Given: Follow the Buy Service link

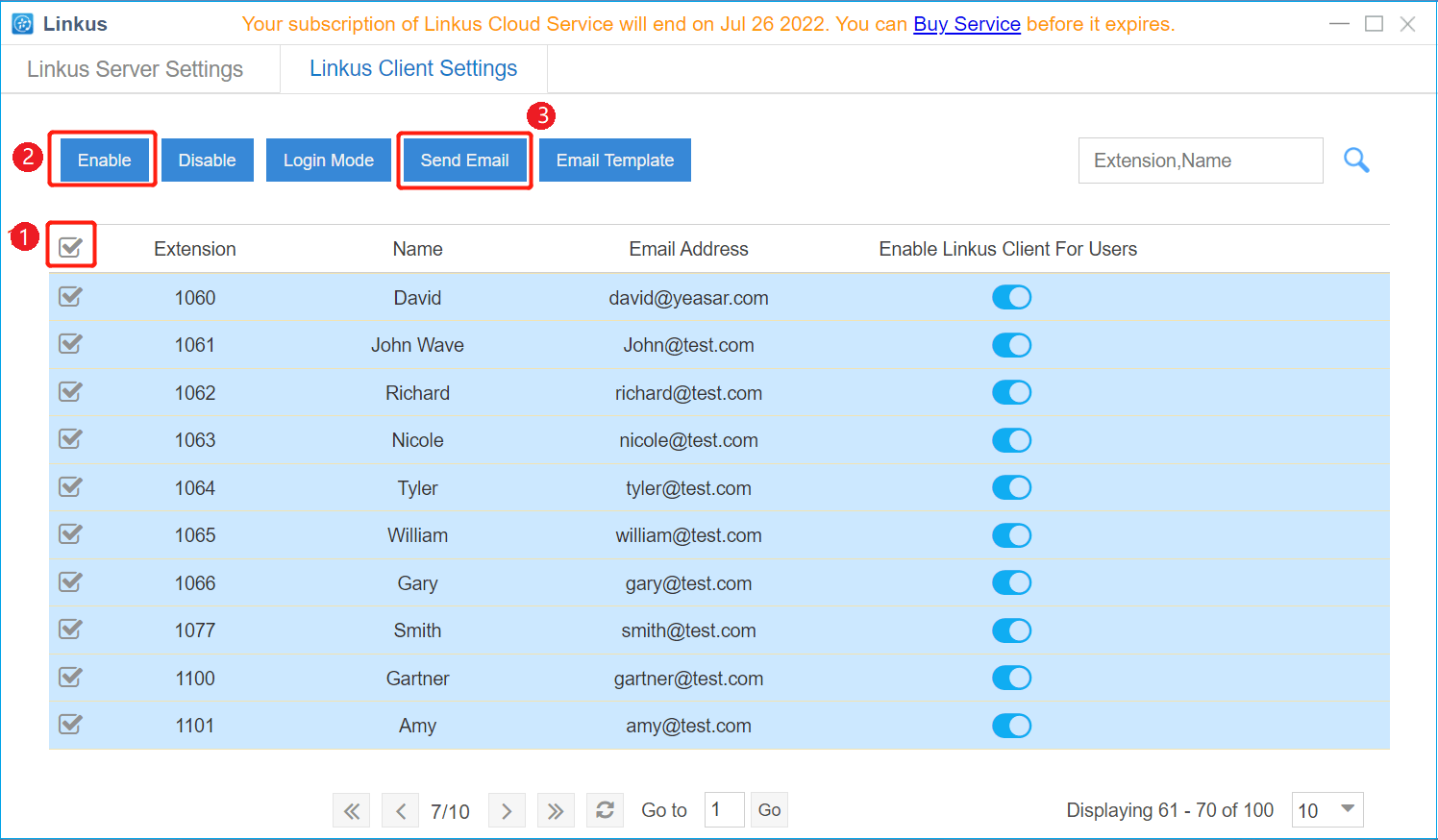Looking at the screenshot, I should [966, 24].
